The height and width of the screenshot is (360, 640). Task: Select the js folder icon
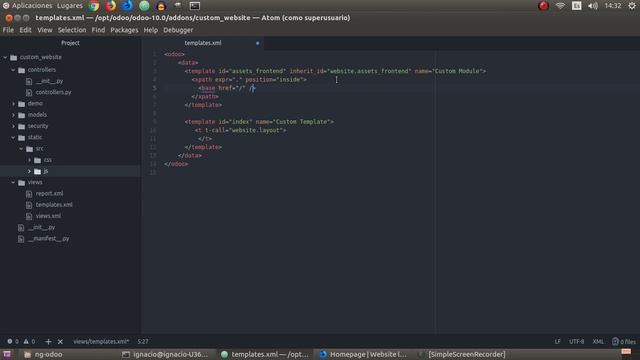[x=38, y=171]
